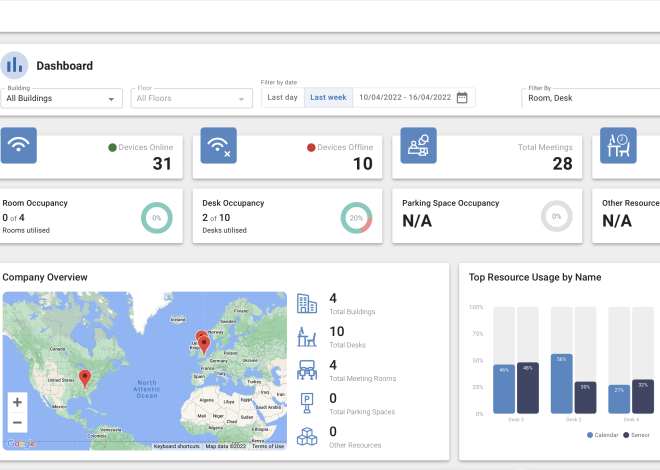Zoom in on the map with plus button
The image size is (660, 470).
(17, 402)
